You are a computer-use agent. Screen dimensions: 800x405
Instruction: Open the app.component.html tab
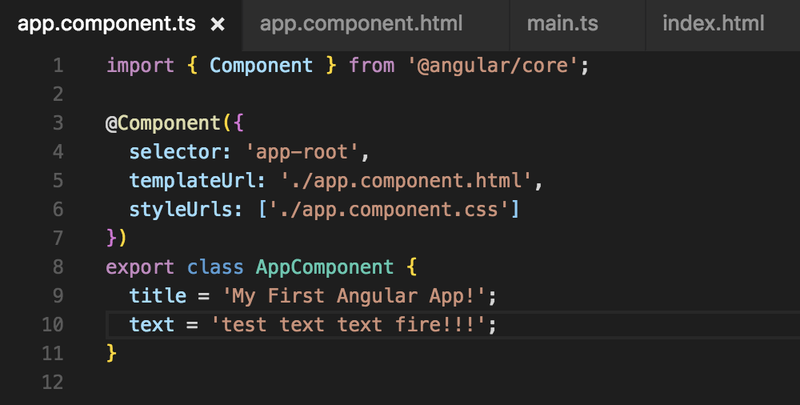click(361, 24)
